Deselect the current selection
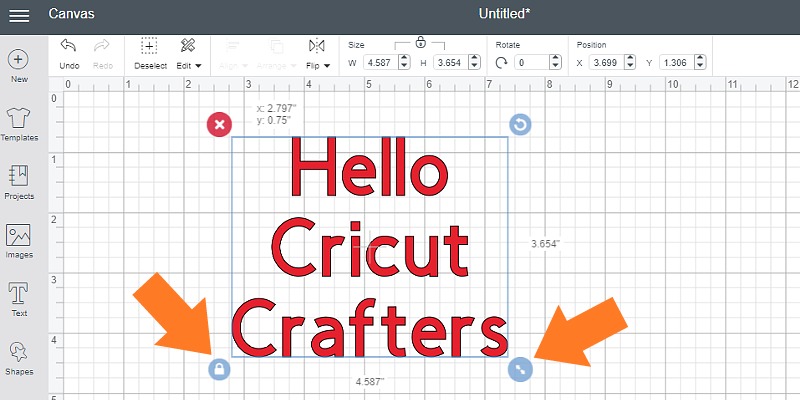This screenshot has width=800, height=400. 151,54
